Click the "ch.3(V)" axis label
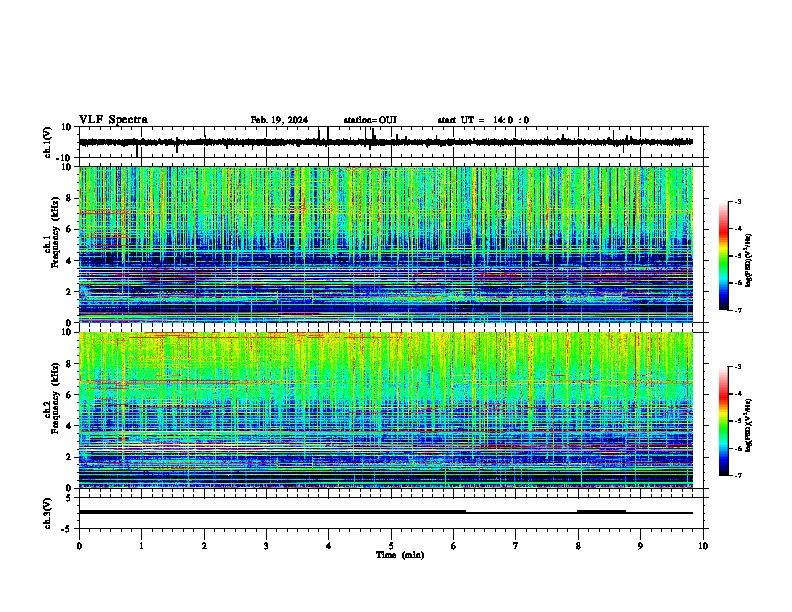792x612 pixels. (48, 513)
